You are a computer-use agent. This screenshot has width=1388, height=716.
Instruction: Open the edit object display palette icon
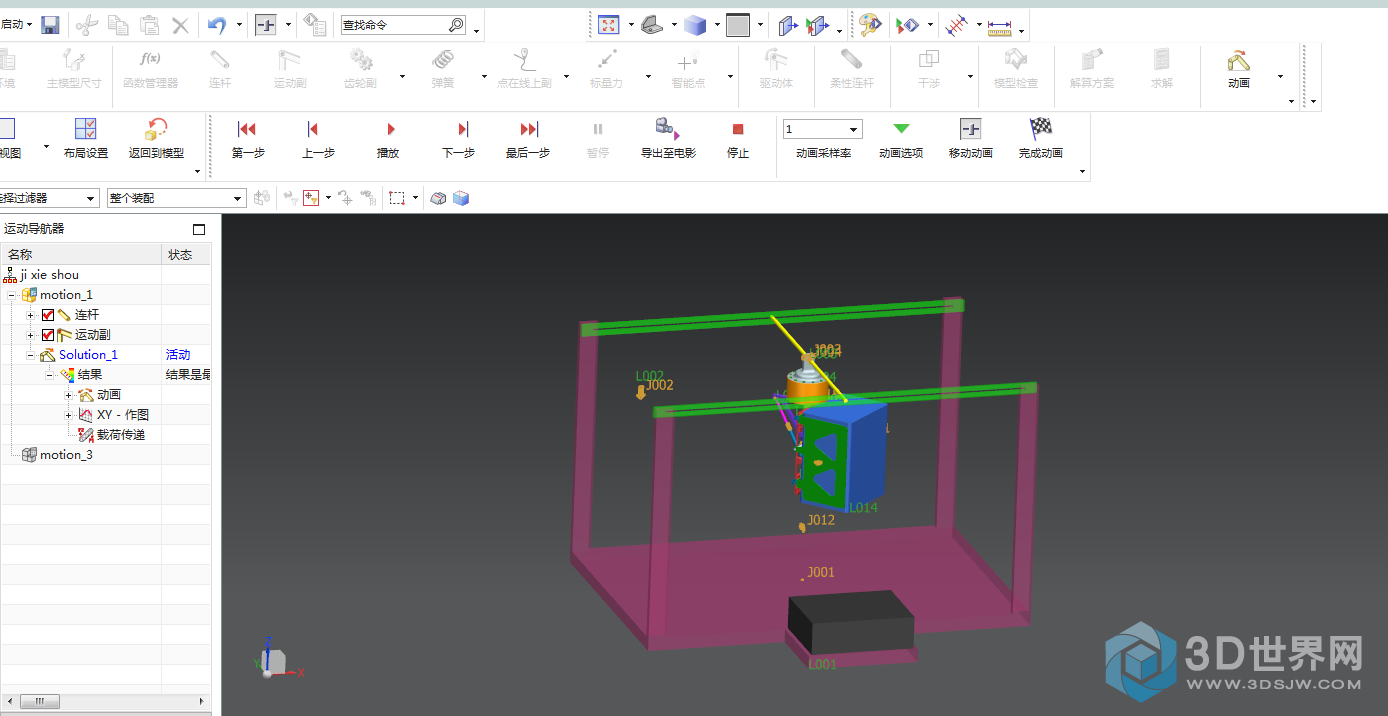pos(870,25)
